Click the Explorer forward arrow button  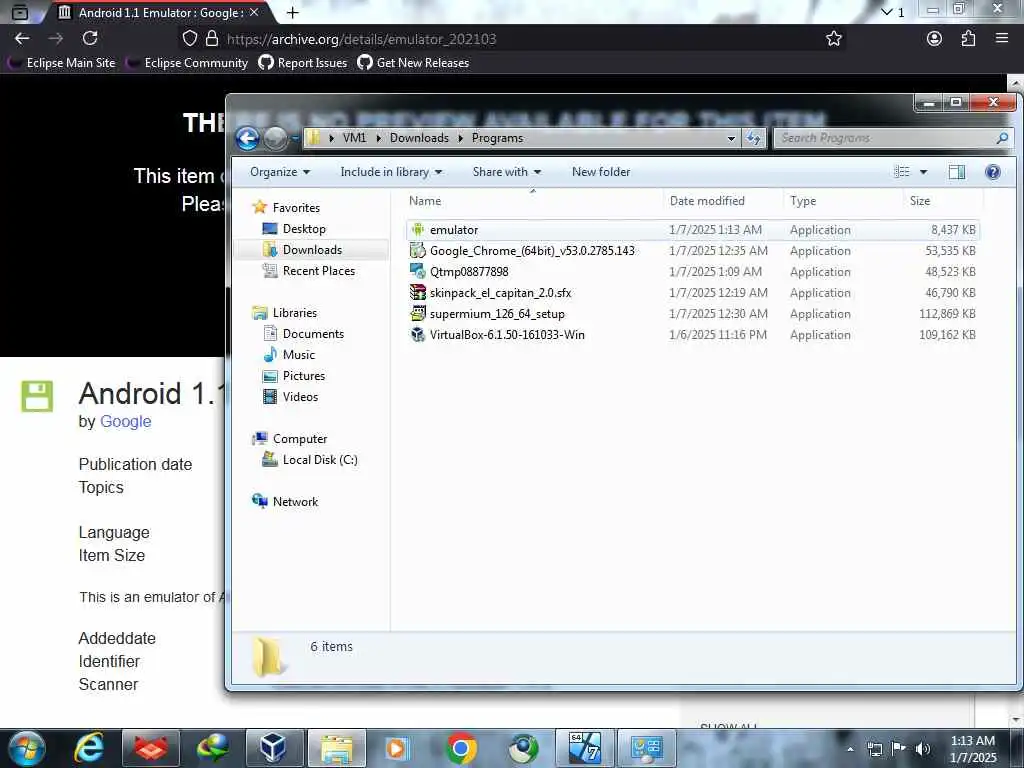pos(276,138)
